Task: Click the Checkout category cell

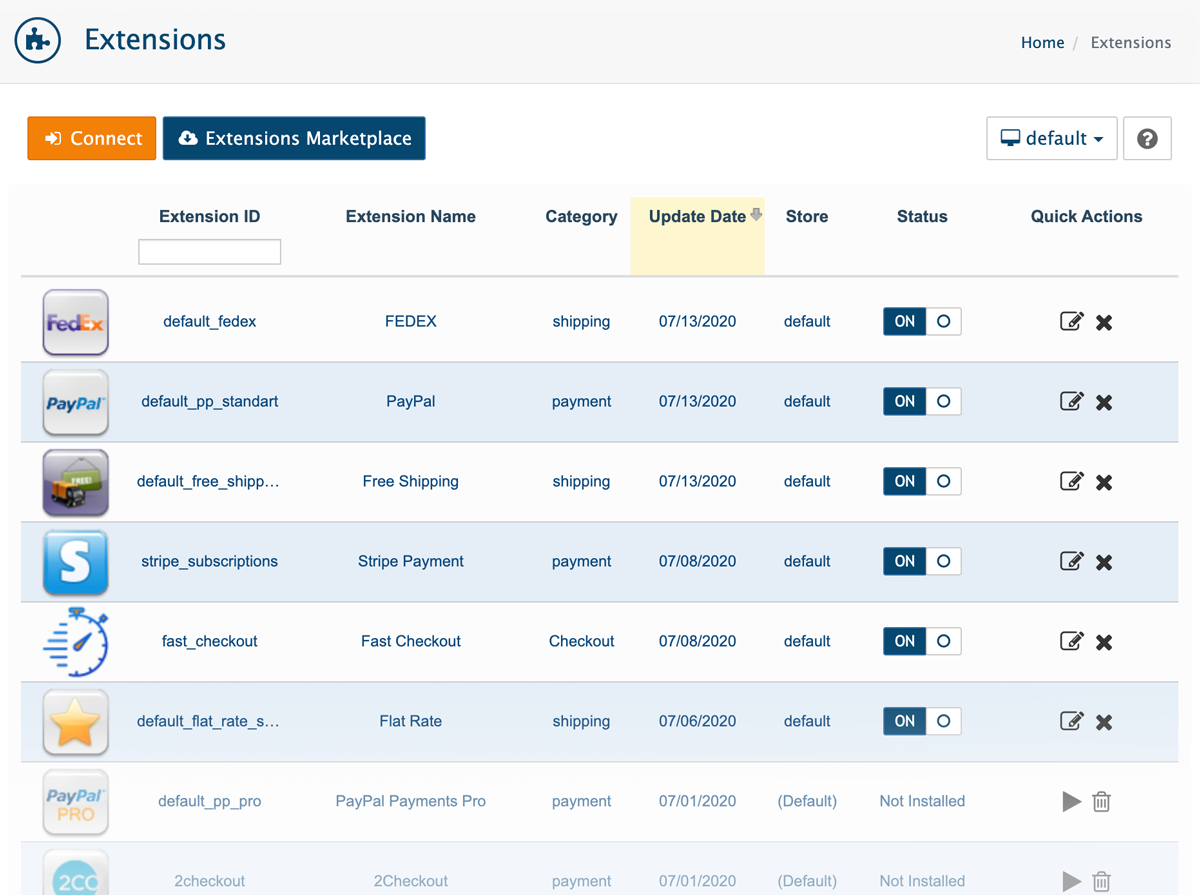Action: click(582, 641)
